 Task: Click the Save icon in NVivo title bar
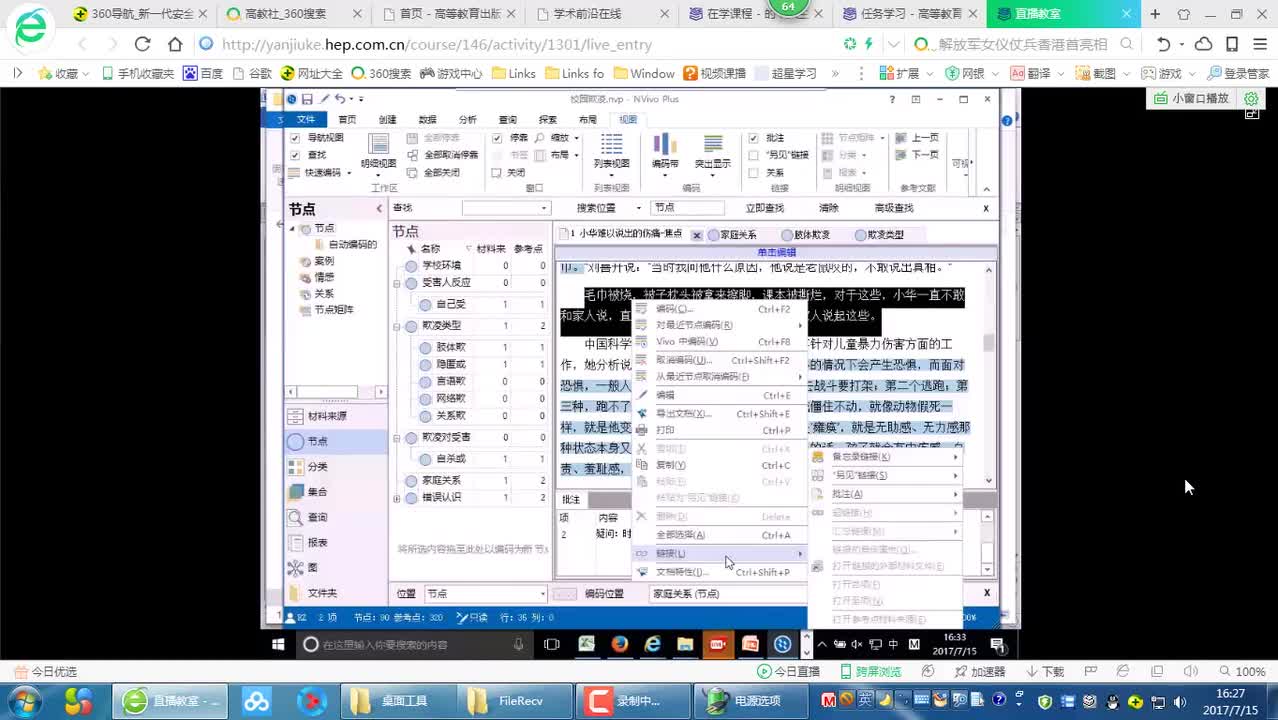point(307,99)
